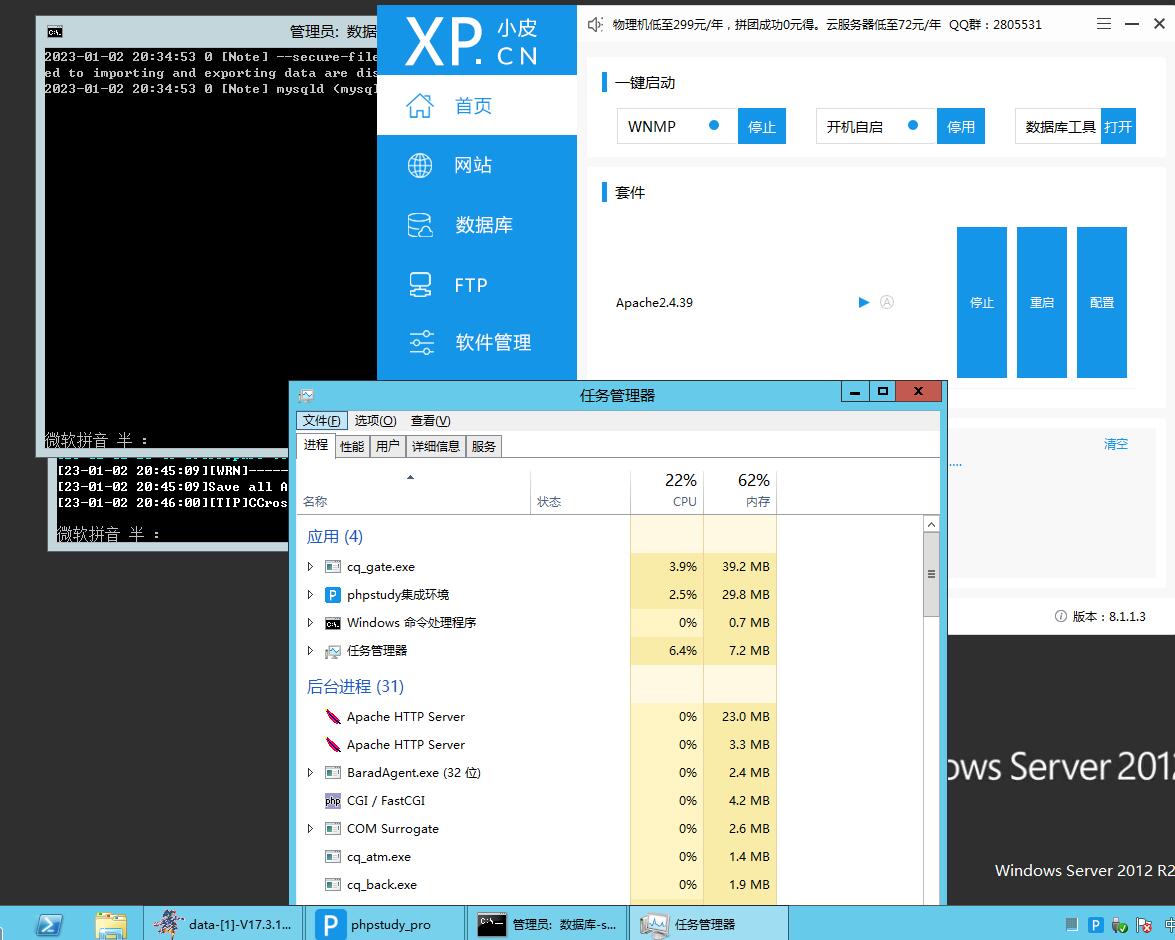Click the Apache 配置 tile button

(x=1102, y=302)
